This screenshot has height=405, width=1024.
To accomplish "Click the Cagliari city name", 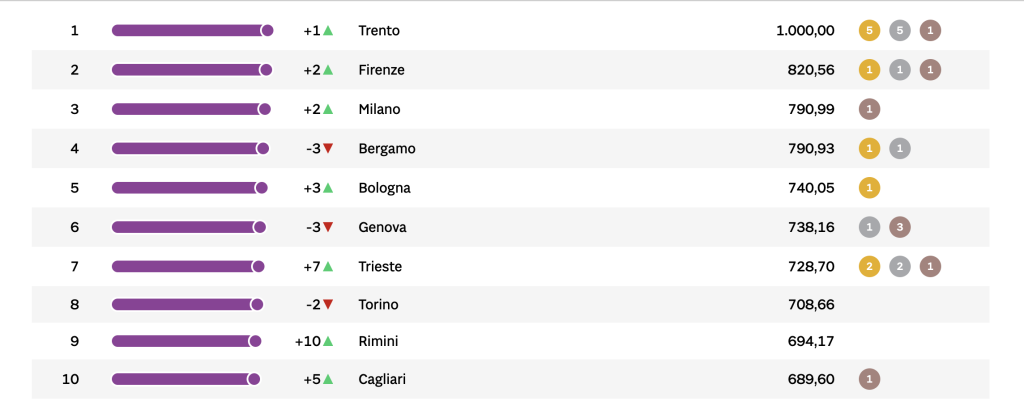I will (382, 379).
